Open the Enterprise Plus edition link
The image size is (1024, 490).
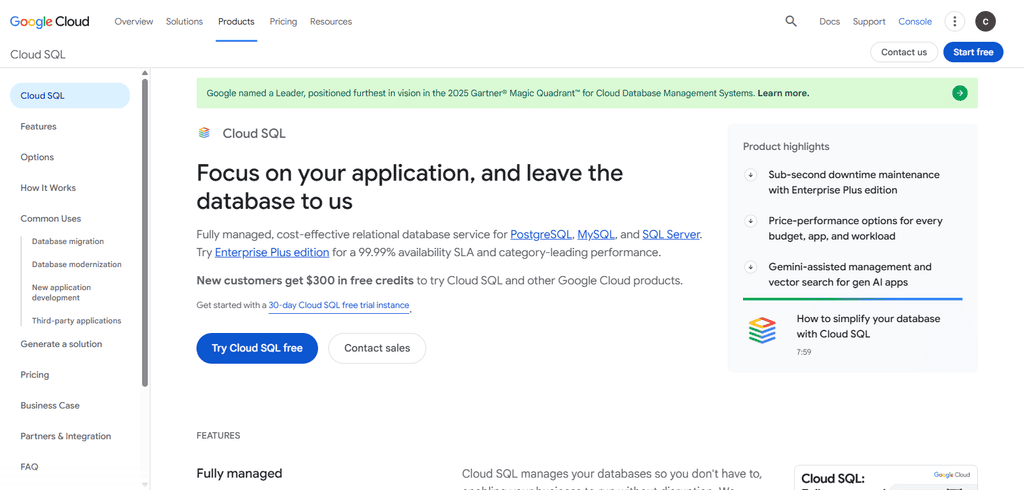(x=272, y=252)
